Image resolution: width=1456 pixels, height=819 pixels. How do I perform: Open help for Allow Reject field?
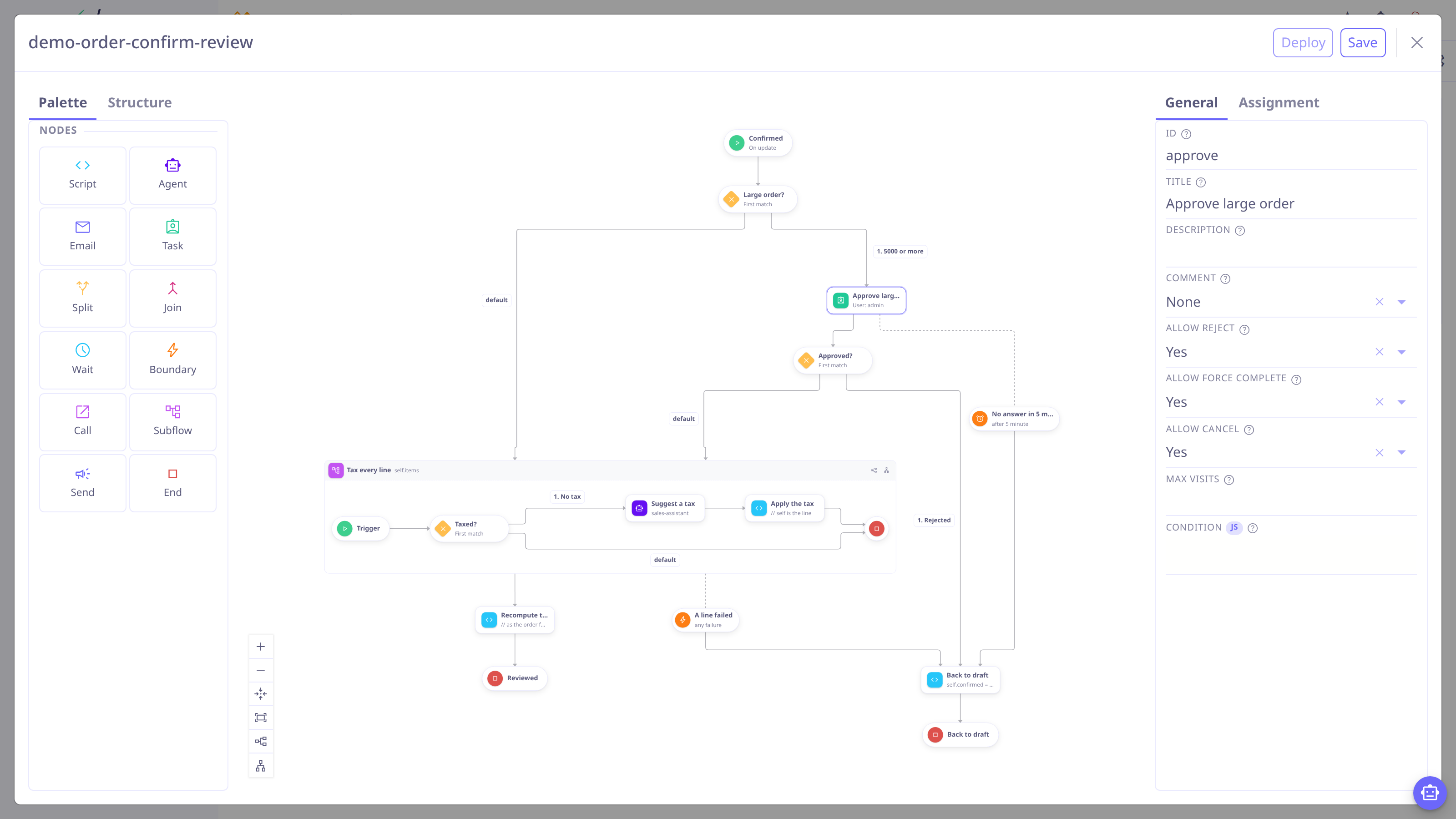click(x=1244, y=329)
